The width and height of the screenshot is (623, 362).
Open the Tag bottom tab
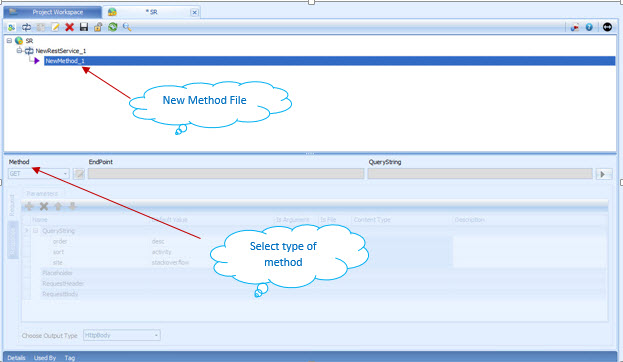tap(70, 358)
